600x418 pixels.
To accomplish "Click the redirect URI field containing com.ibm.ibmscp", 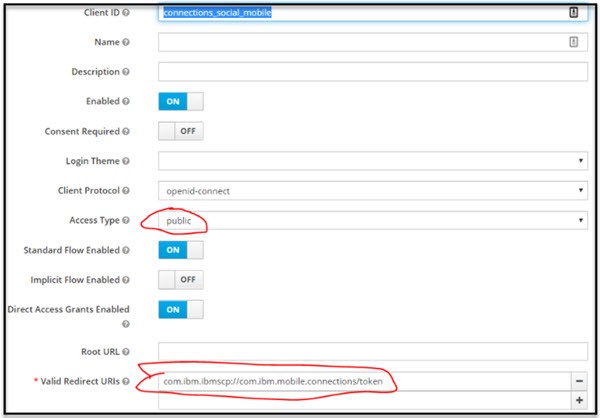I will (x=365, y=381).
